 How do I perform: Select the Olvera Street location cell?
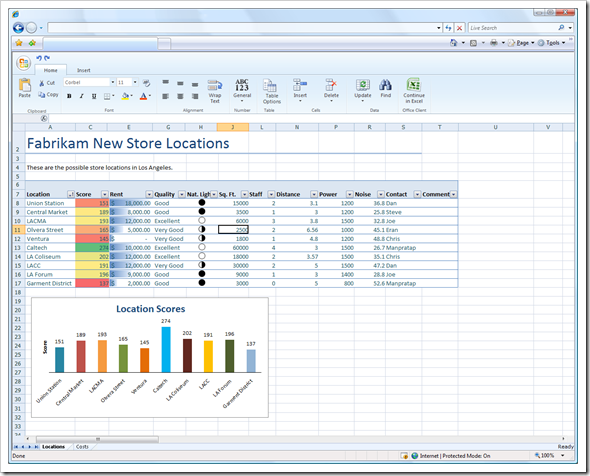(50, 230)
